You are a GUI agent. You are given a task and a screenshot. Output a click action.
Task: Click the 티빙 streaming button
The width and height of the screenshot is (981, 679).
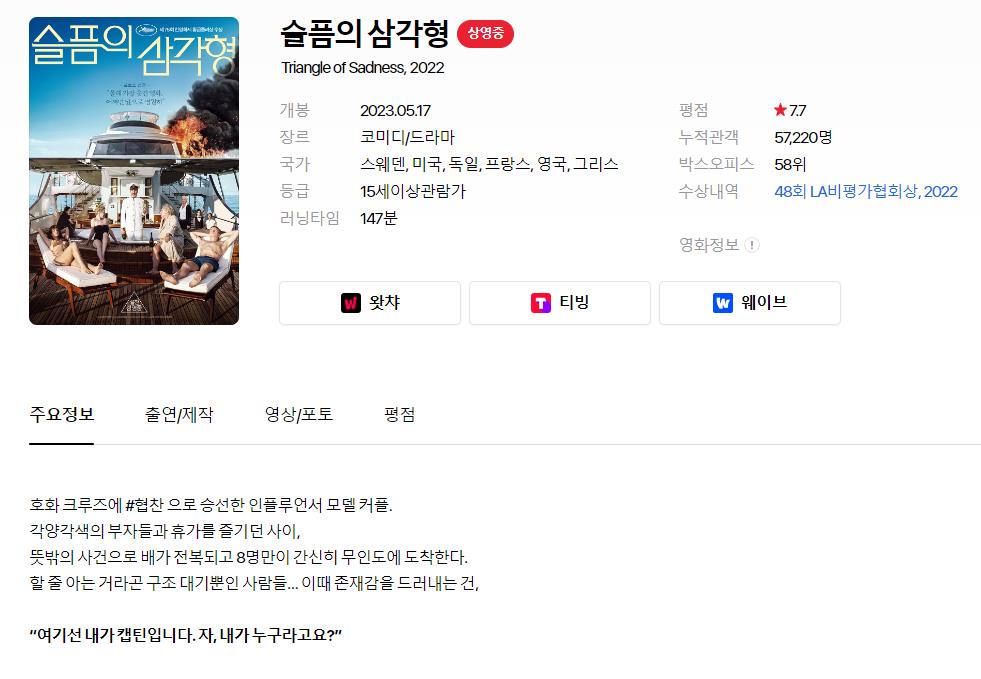tap(560, 303)
